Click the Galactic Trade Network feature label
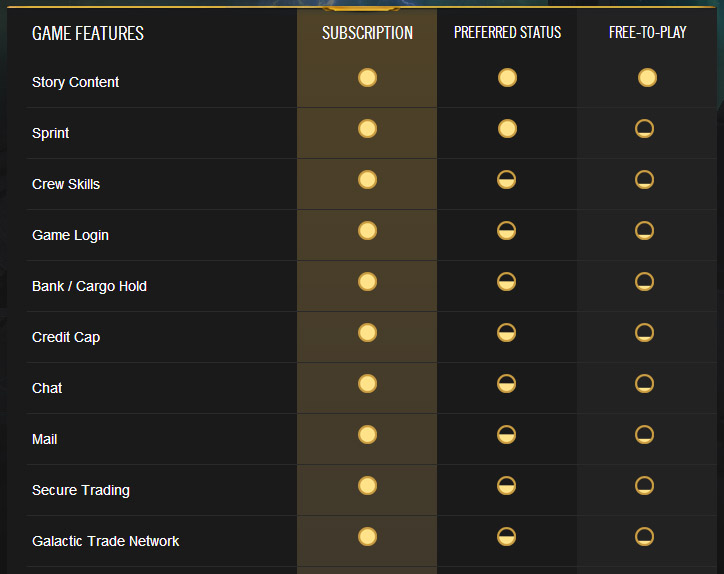 (105, 541)
